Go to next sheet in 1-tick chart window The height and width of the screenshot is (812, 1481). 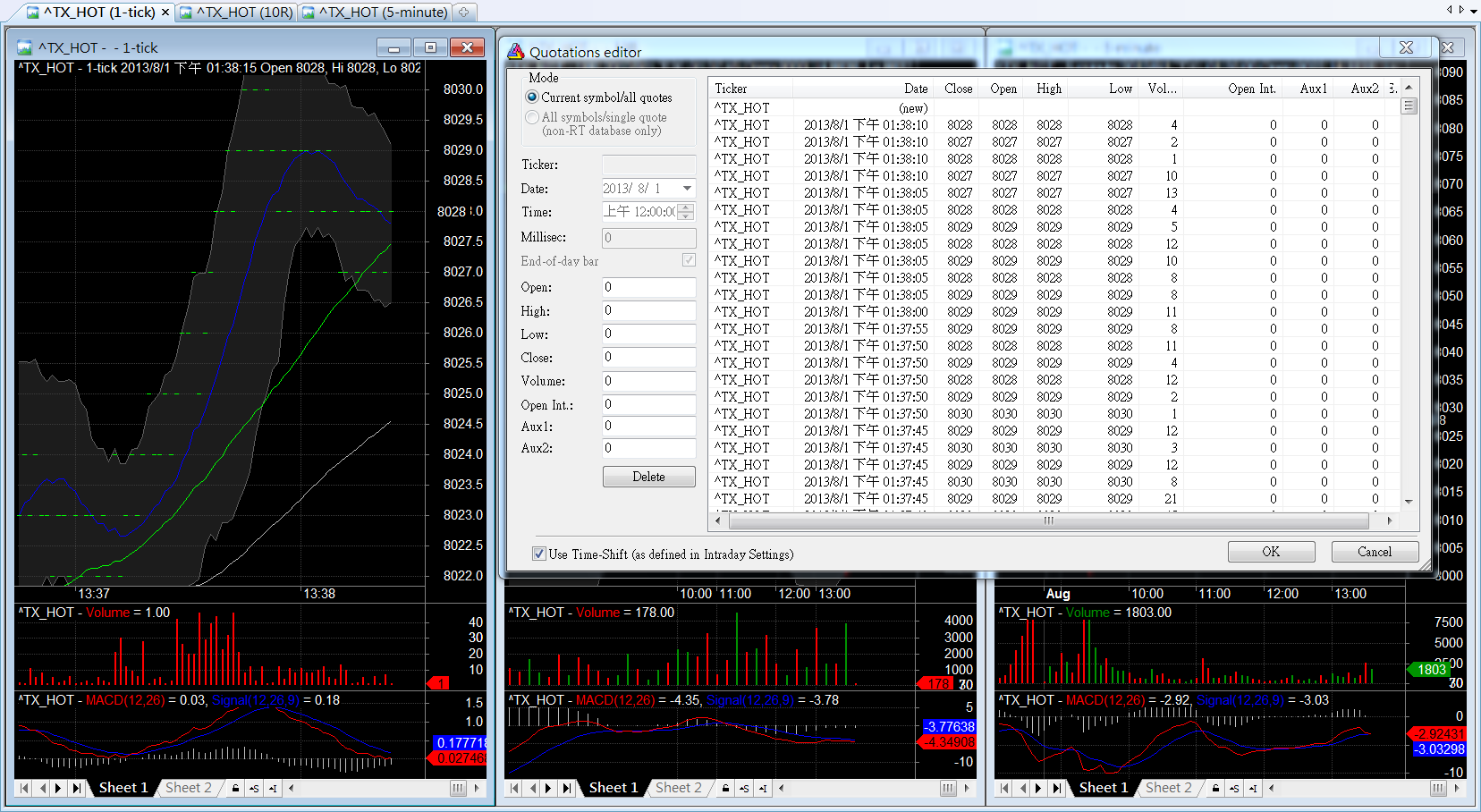tap(59, 788)
